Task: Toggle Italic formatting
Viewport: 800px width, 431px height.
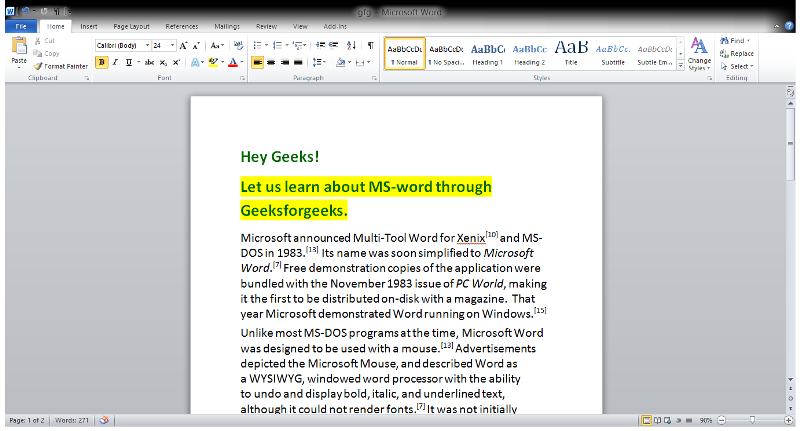Action: [x=115, y=62]
